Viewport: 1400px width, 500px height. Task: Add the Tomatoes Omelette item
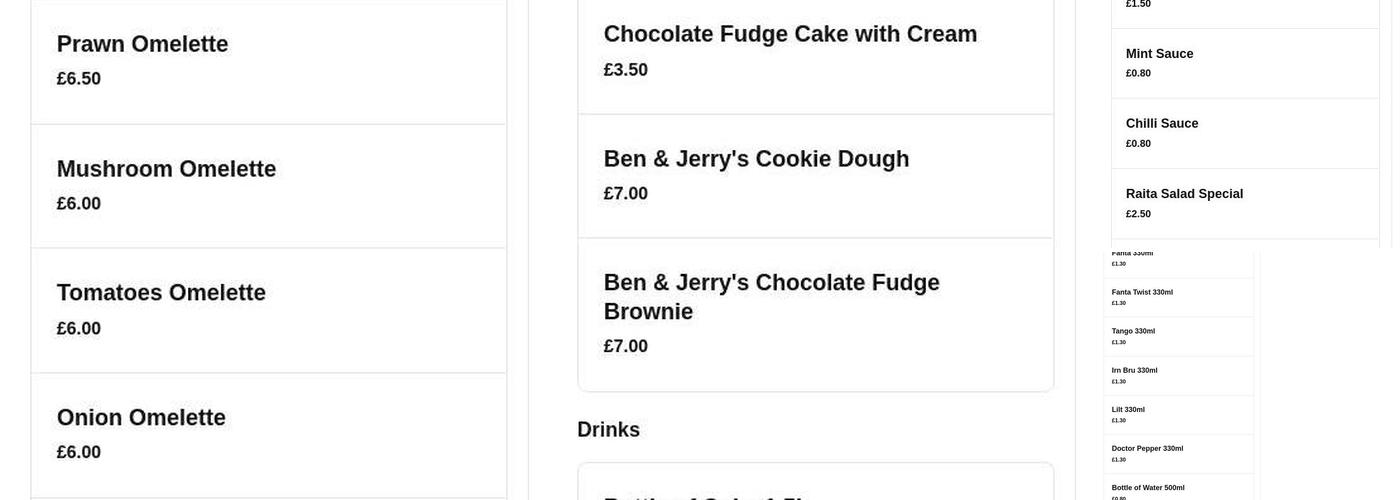[161, 293]
